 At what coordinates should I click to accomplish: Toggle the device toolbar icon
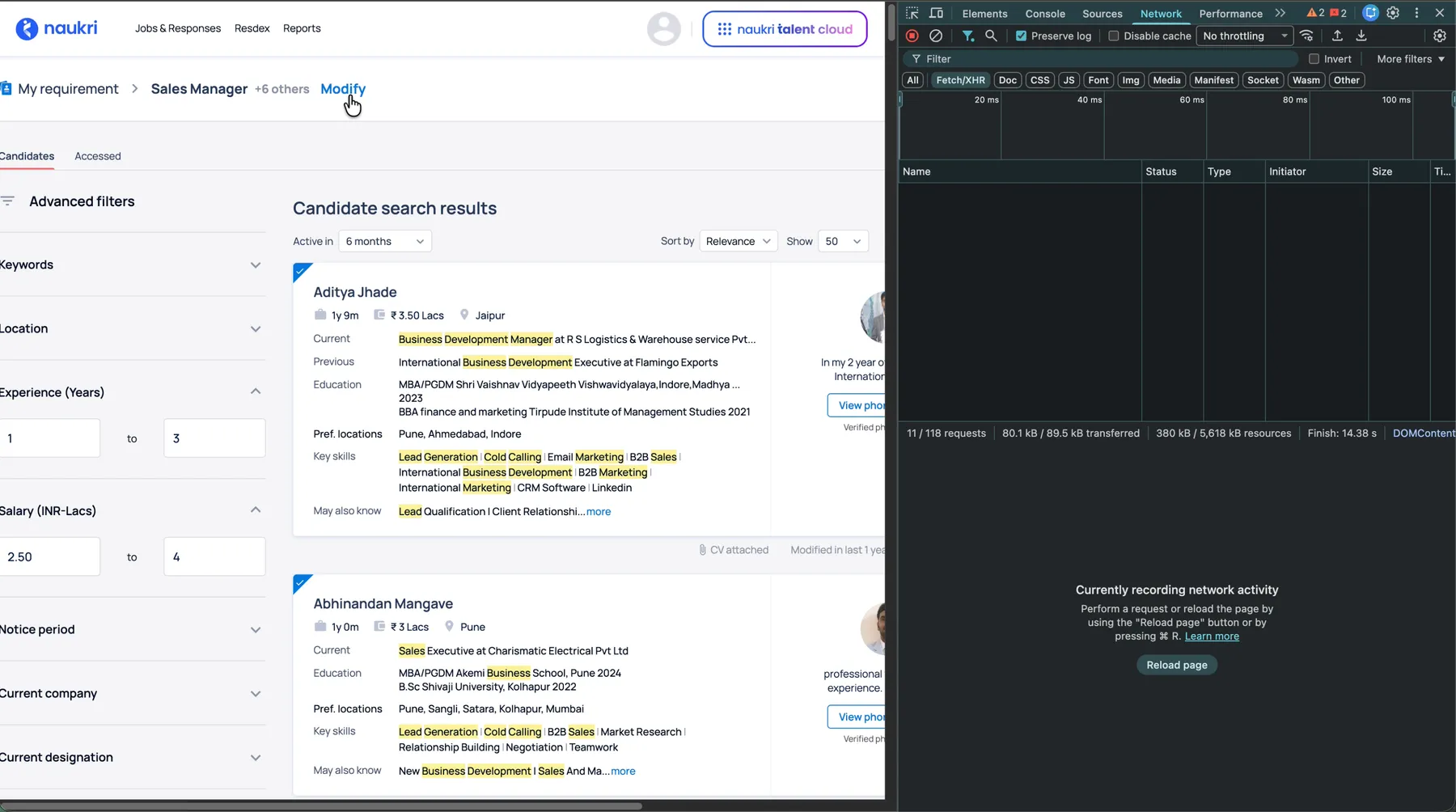[936, 13]
